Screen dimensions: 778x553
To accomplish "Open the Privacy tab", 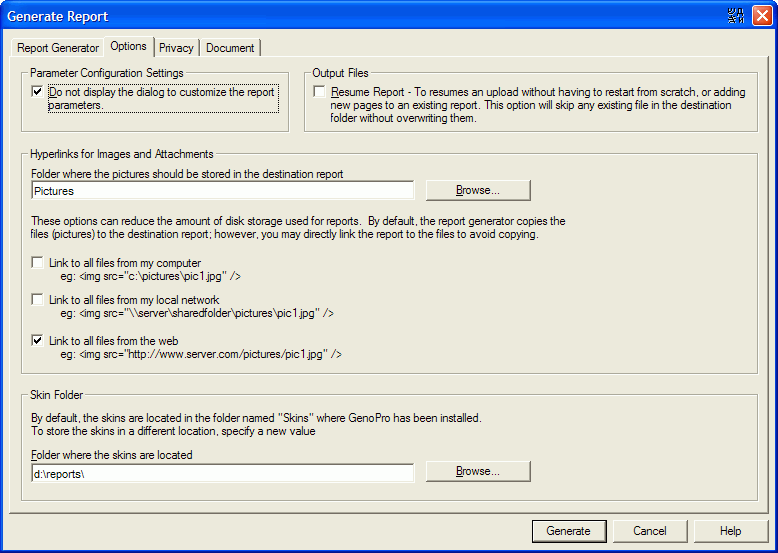I will coord(176,48).
